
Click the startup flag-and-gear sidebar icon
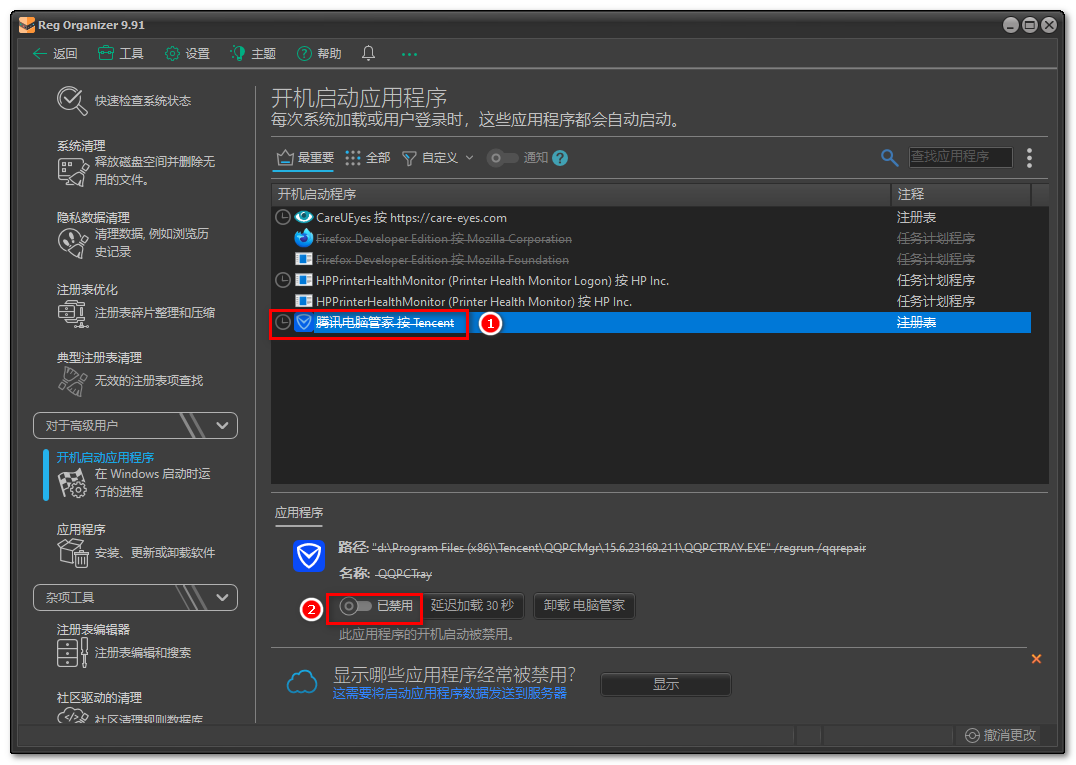point(73,484)
